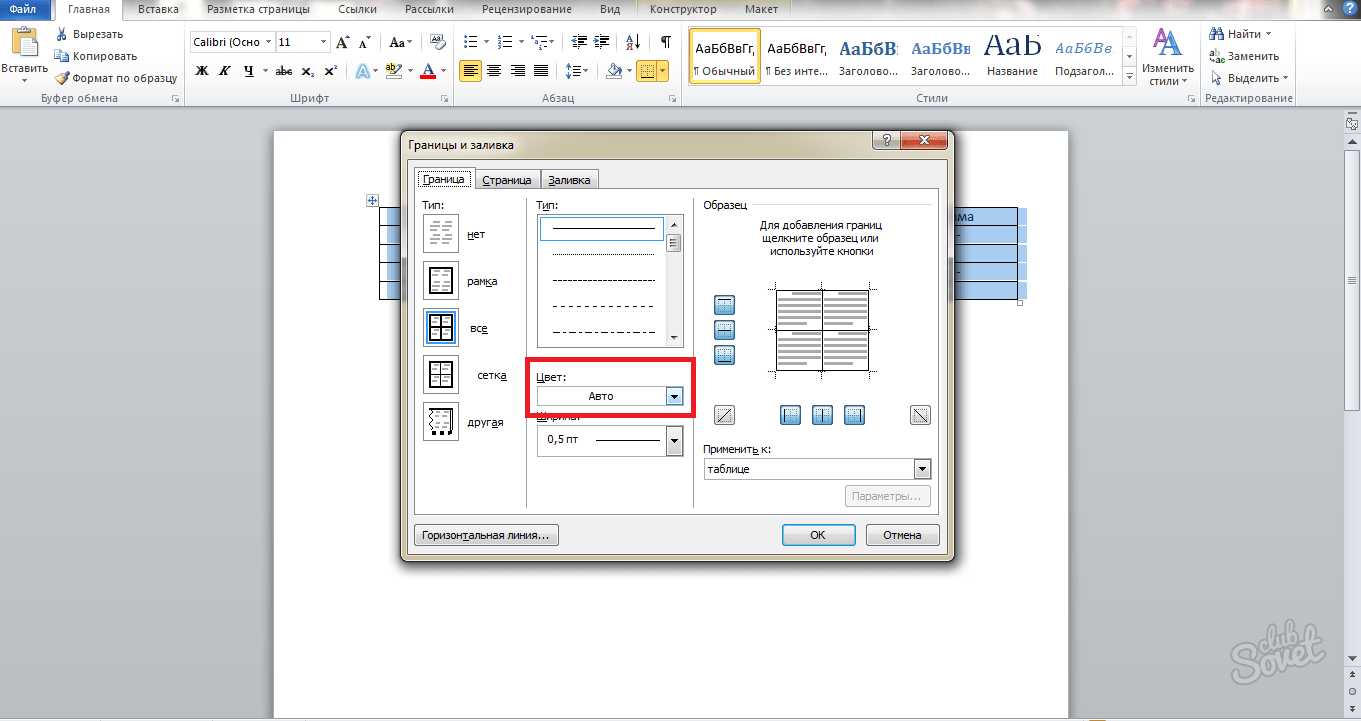1361x721 pixels.
Task: Choose the 'сетка' grid border preset icon
Action: coord(441,375)
